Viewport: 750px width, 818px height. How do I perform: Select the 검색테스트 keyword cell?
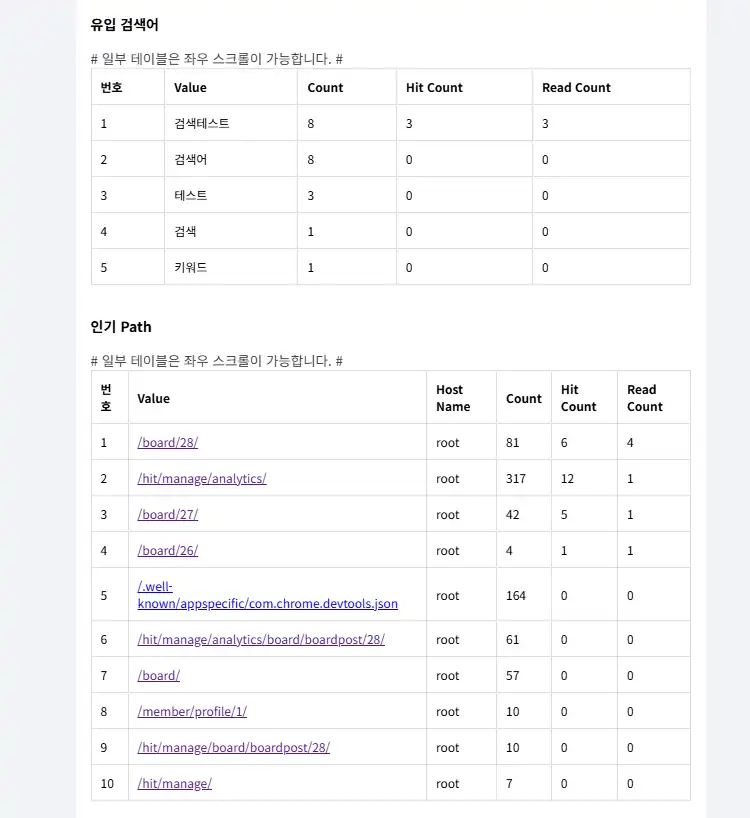[201, 123]
